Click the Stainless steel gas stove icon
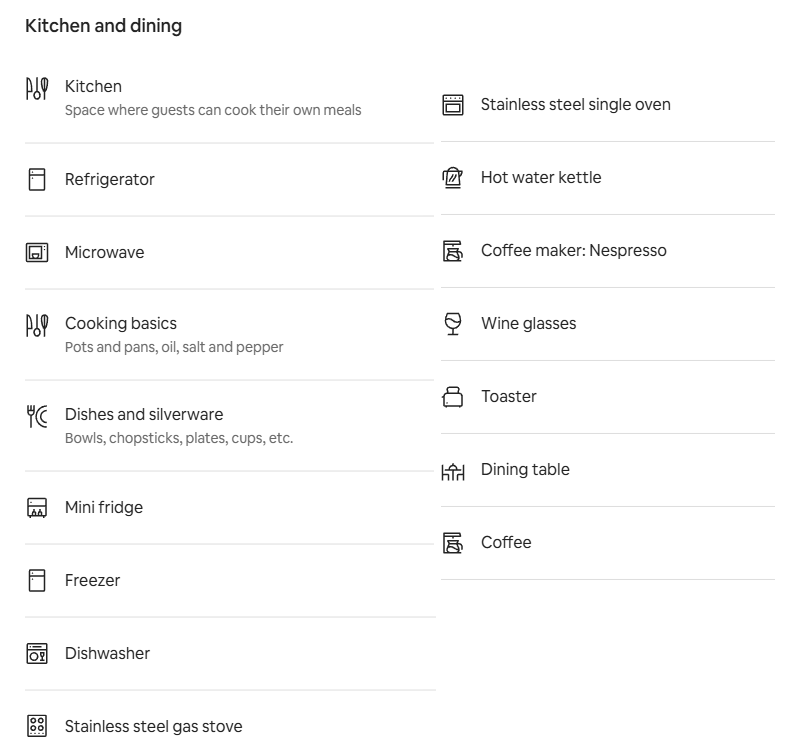 tap(37, 726)
